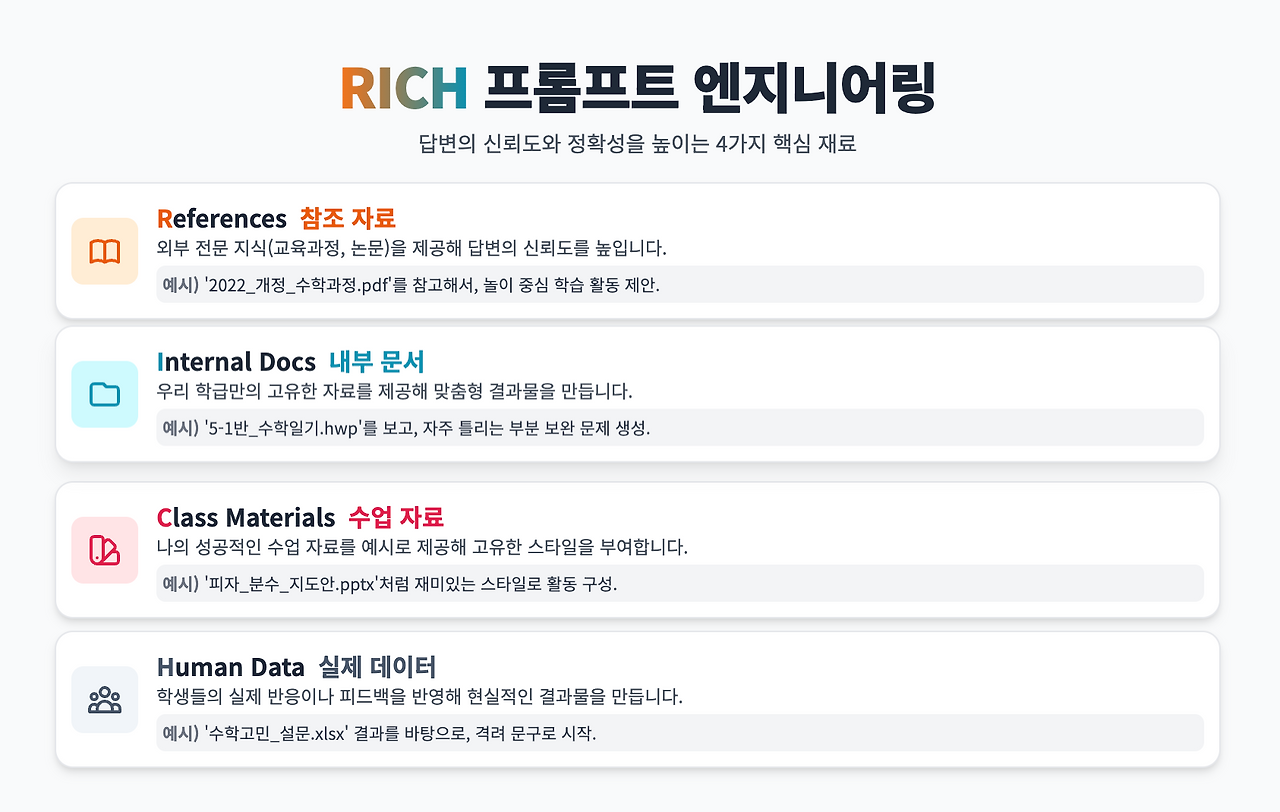
Task: Click the subtitle about 4가지 핵심 재료
Action: coord(639,143)
